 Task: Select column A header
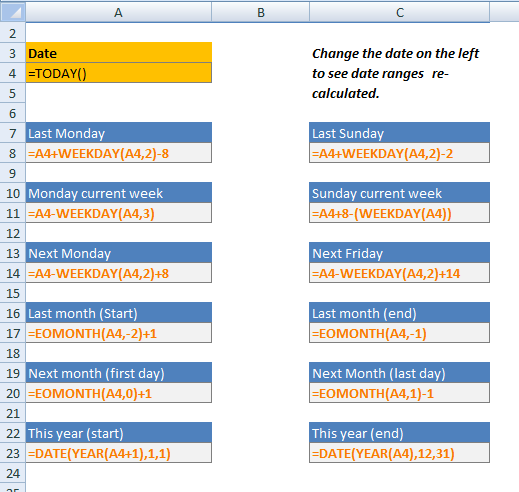pyautogui.click(x=118, y=13)
